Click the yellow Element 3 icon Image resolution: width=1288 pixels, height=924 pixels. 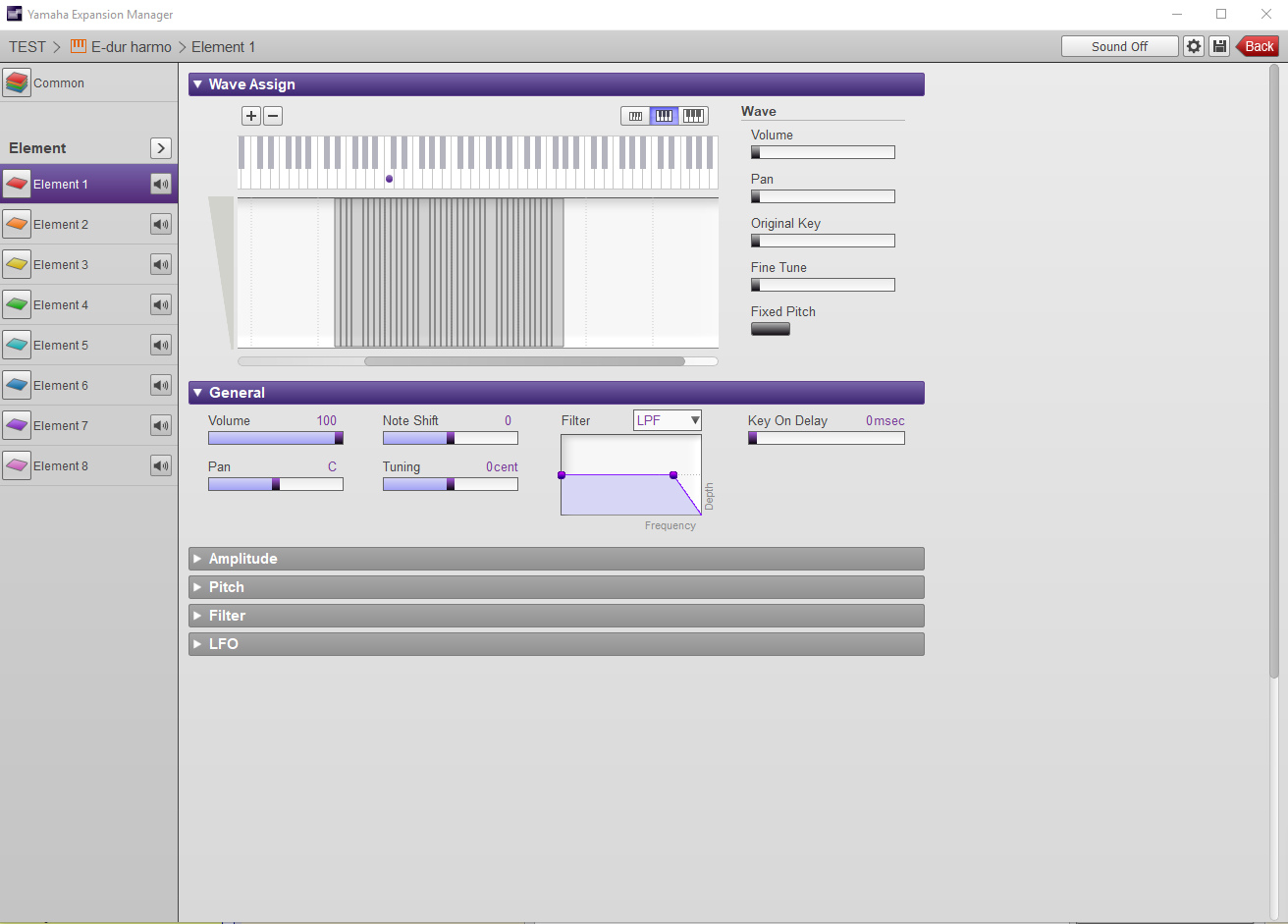(17, 264)
